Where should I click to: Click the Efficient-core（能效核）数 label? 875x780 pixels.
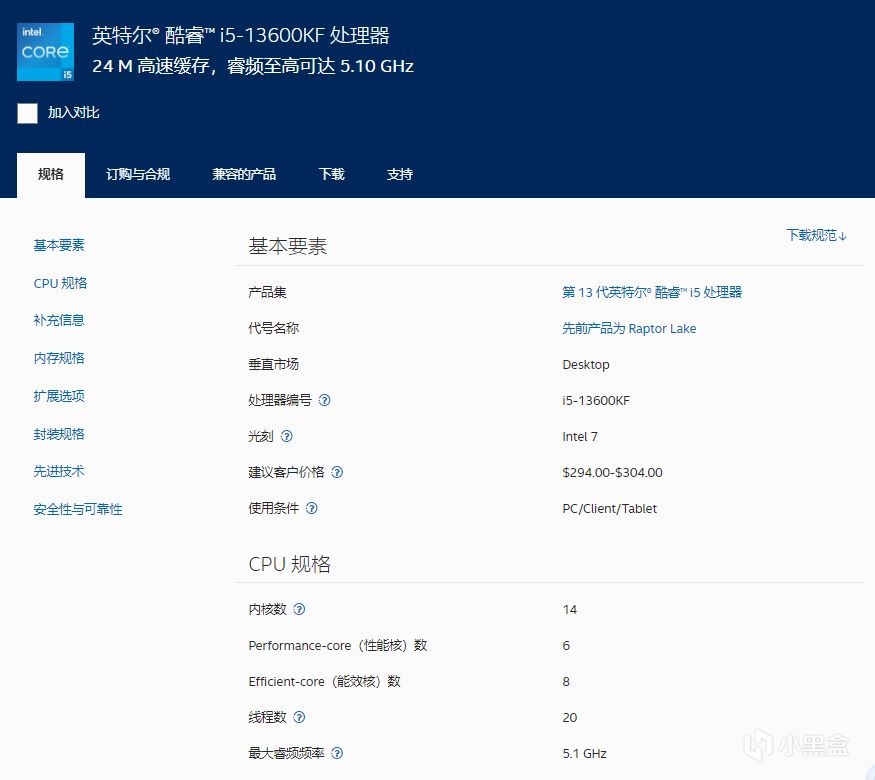tap(325, 682)
